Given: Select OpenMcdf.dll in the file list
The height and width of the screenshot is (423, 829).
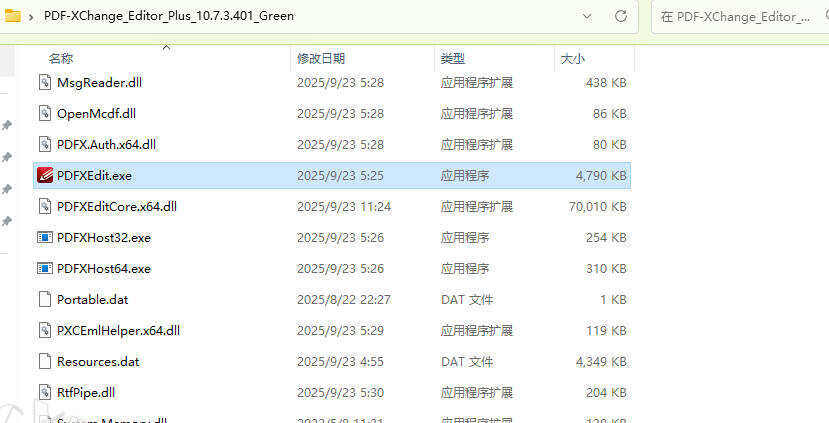Looking at the screenshot, I should 96,113.
